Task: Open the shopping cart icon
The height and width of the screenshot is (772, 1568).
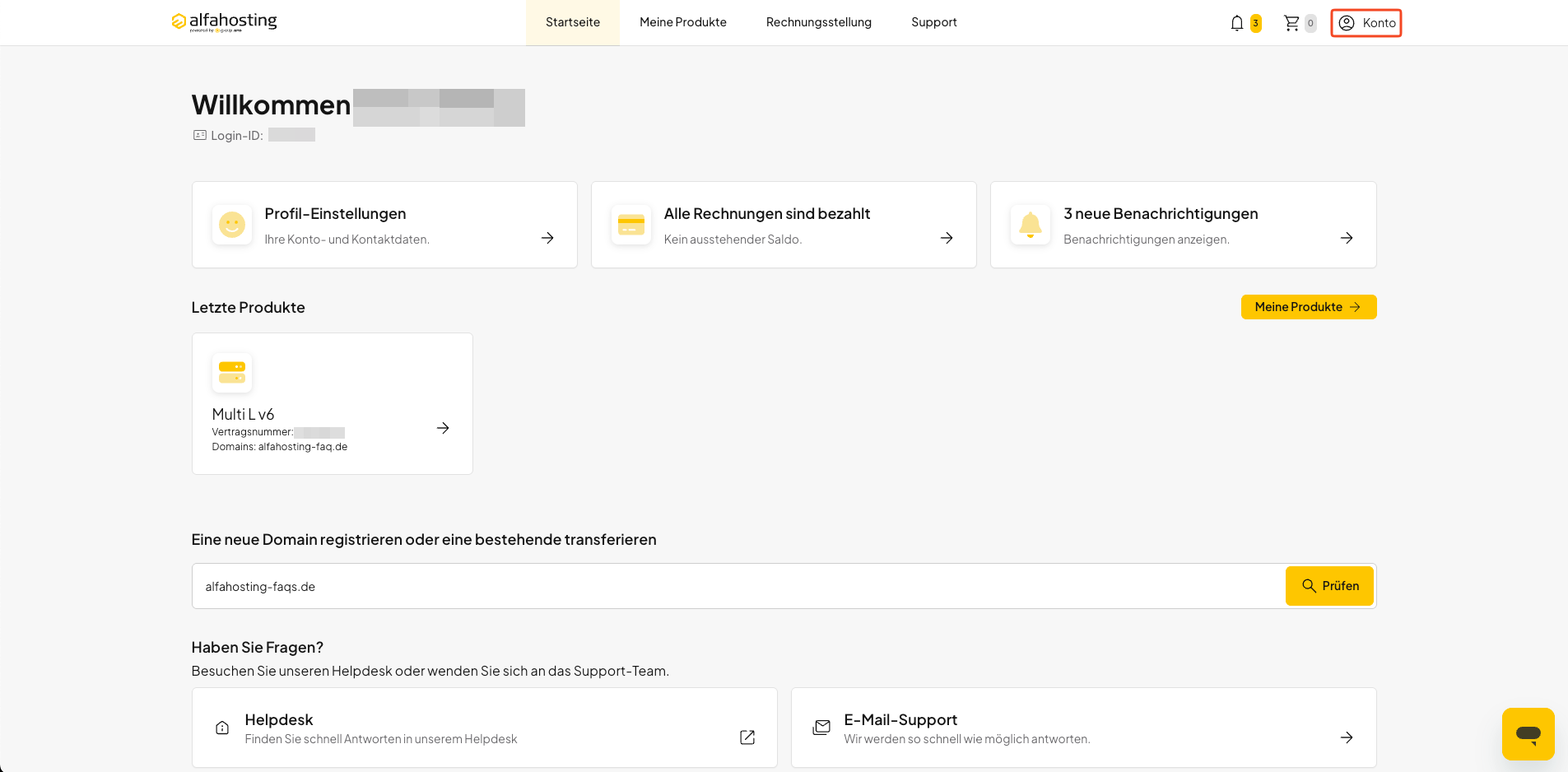Action: 1291,23
